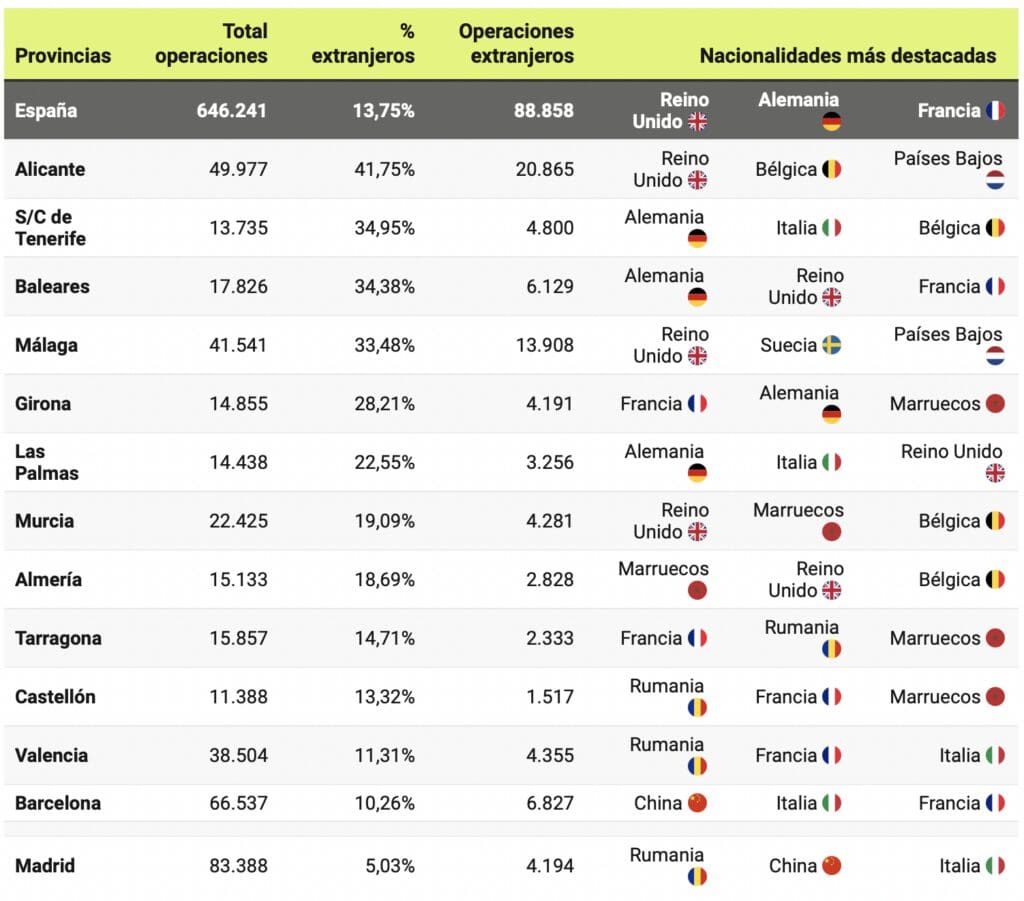The height and width of the screenshot is (901, 1024).
Task: Select the Alicante province name
Action: click(x=50, y=169)
